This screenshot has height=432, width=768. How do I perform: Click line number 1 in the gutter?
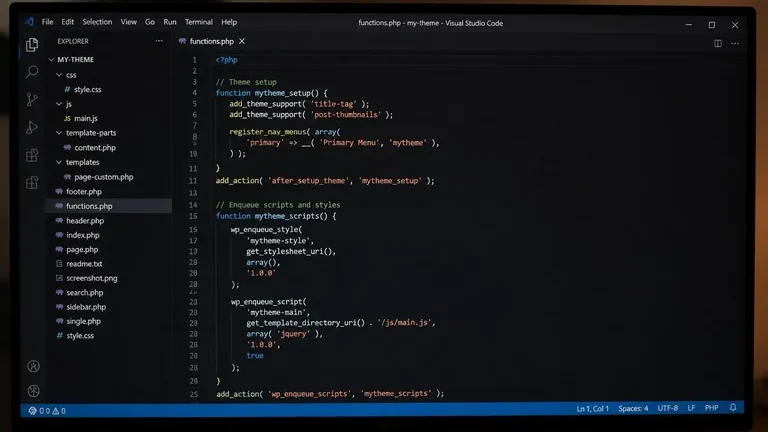coord(194,60)
